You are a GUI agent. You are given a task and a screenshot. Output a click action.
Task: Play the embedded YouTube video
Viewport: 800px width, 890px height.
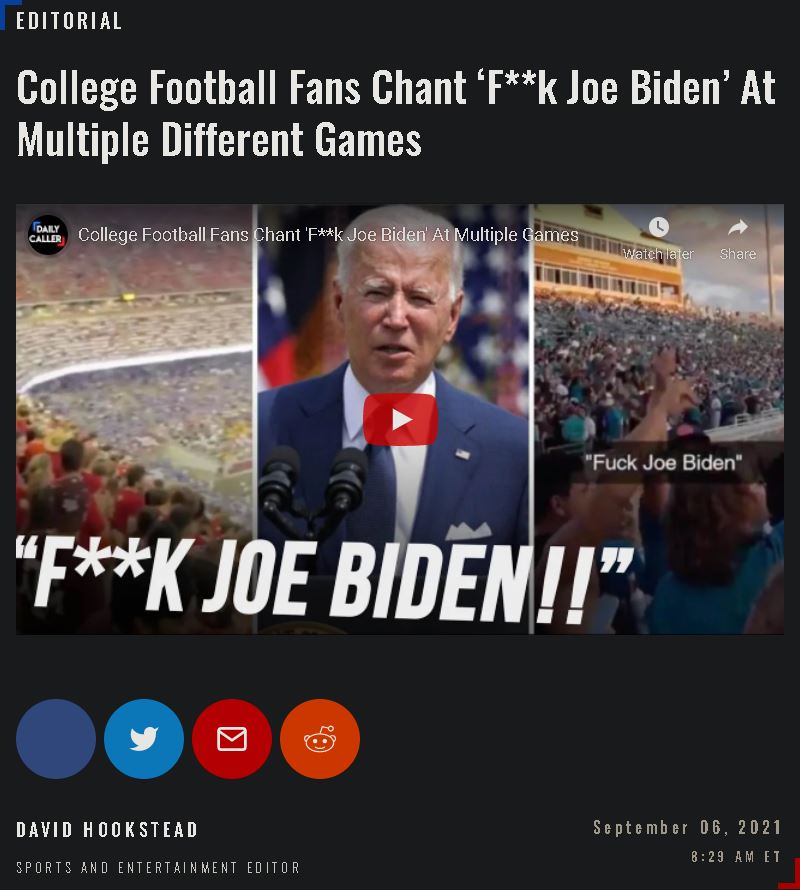400,419
